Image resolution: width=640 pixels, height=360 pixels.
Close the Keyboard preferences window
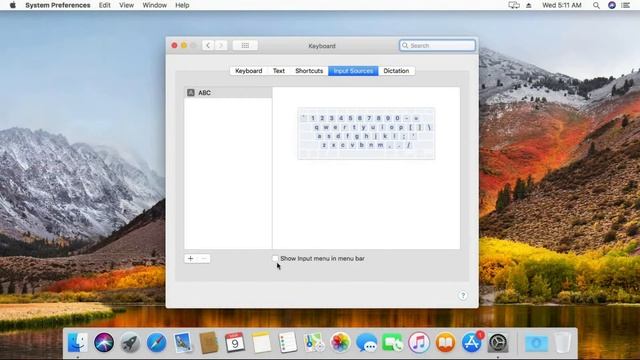[174, 45]
